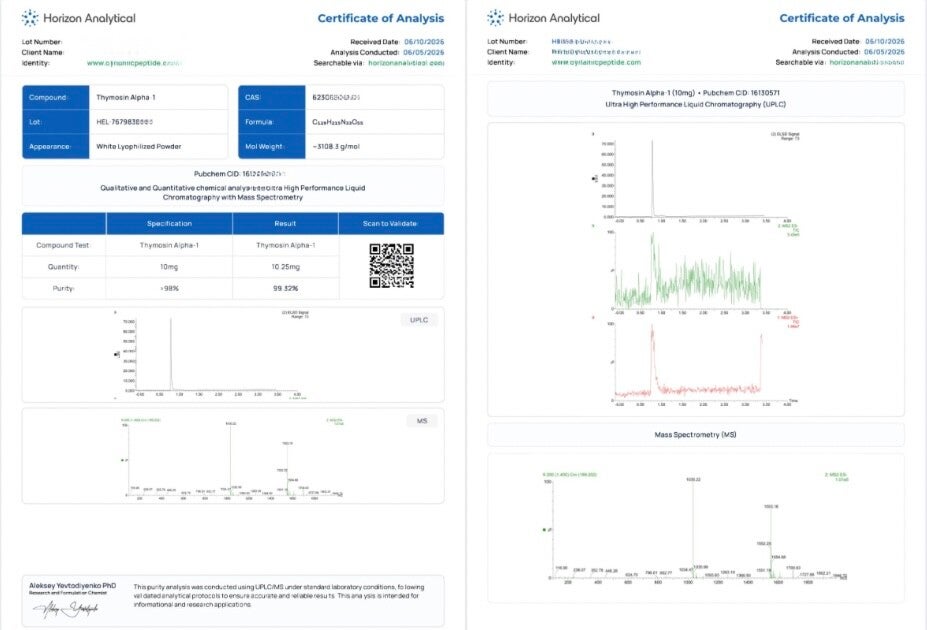Click the 99.32% purity result cell

pos(286,288)
